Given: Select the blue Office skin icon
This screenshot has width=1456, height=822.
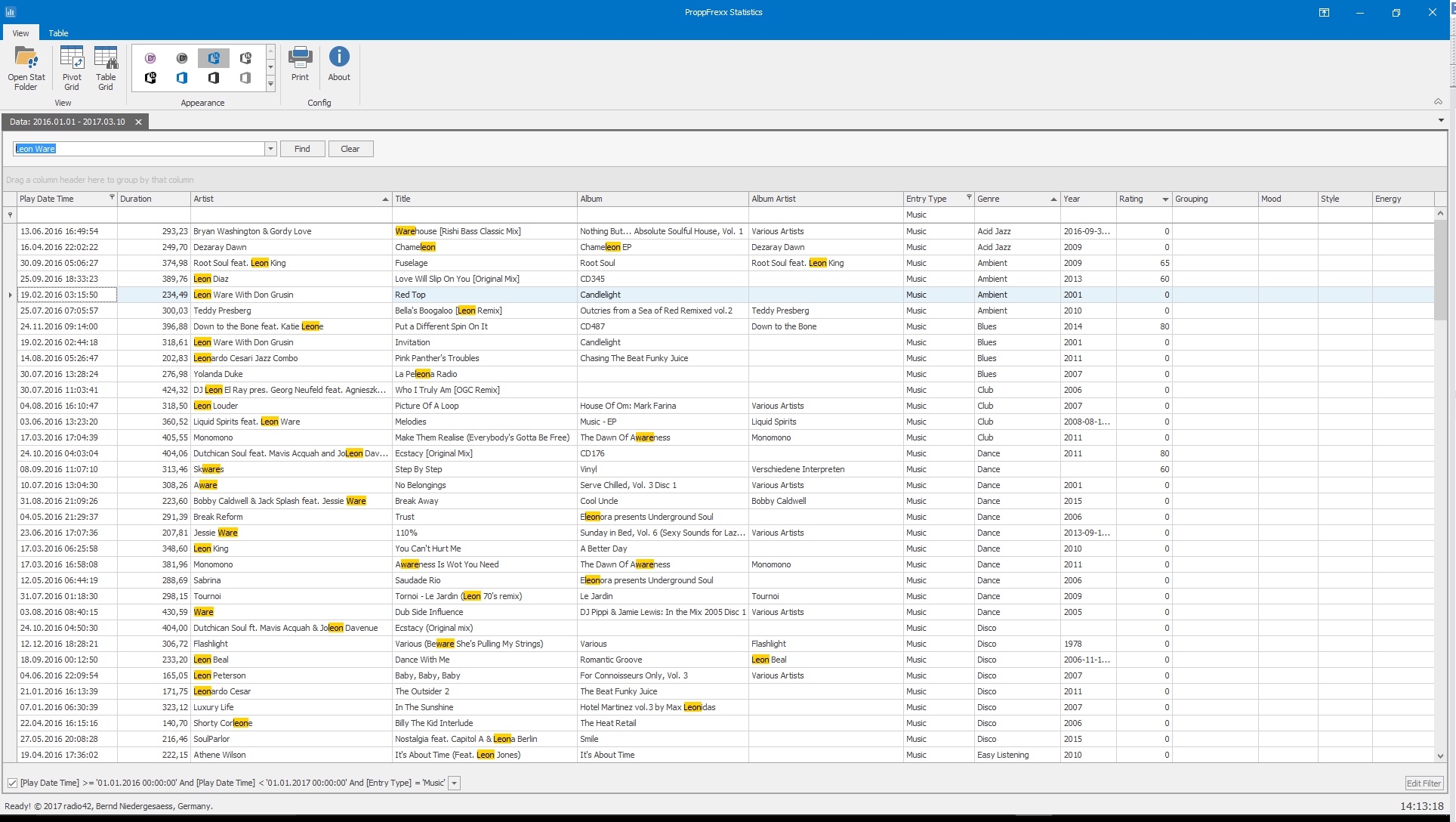Looking at the screenshot, I should click(182, 78).
